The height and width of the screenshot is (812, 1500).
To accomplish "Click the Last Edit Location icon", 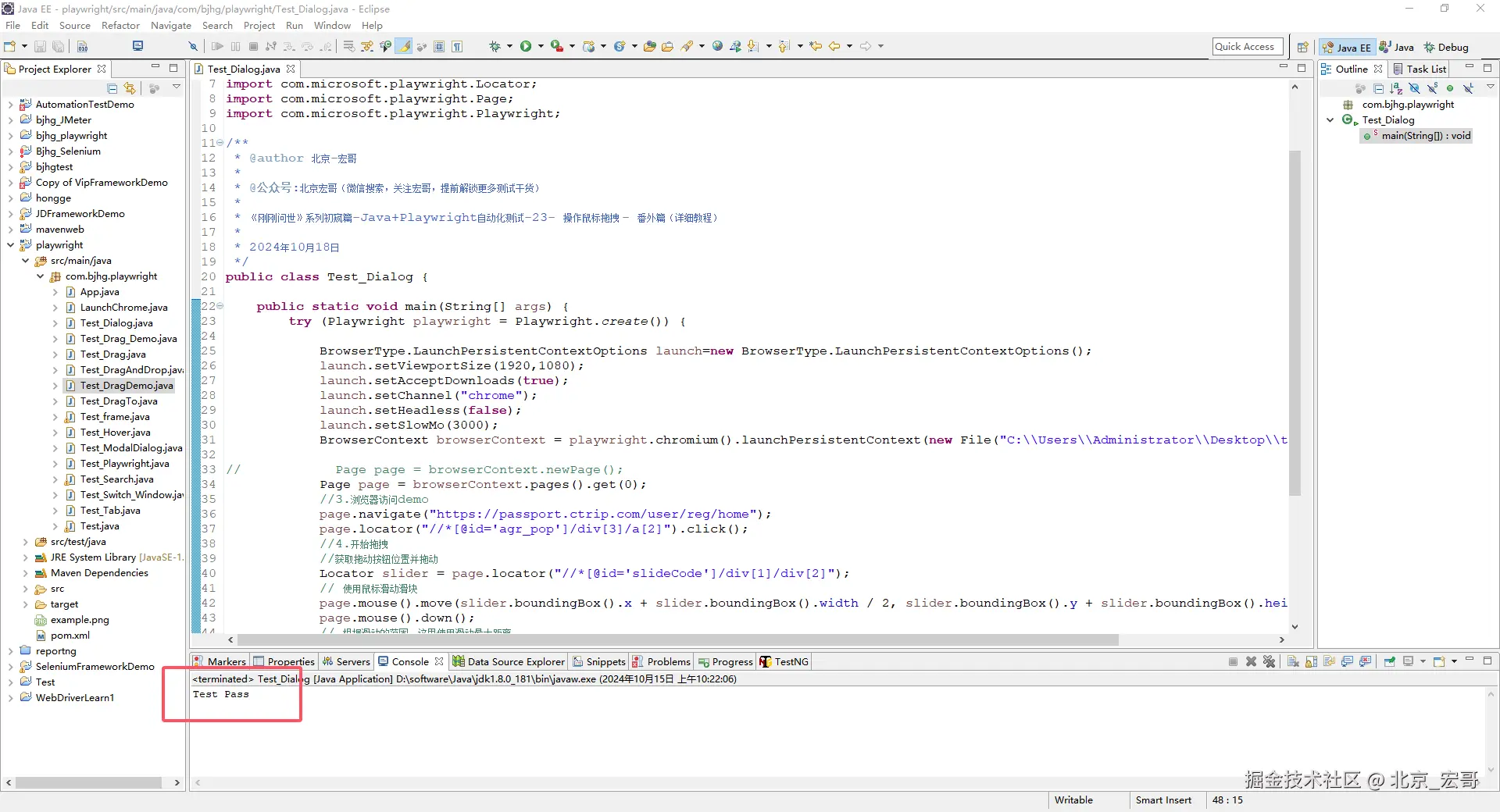I will [816, 46].
